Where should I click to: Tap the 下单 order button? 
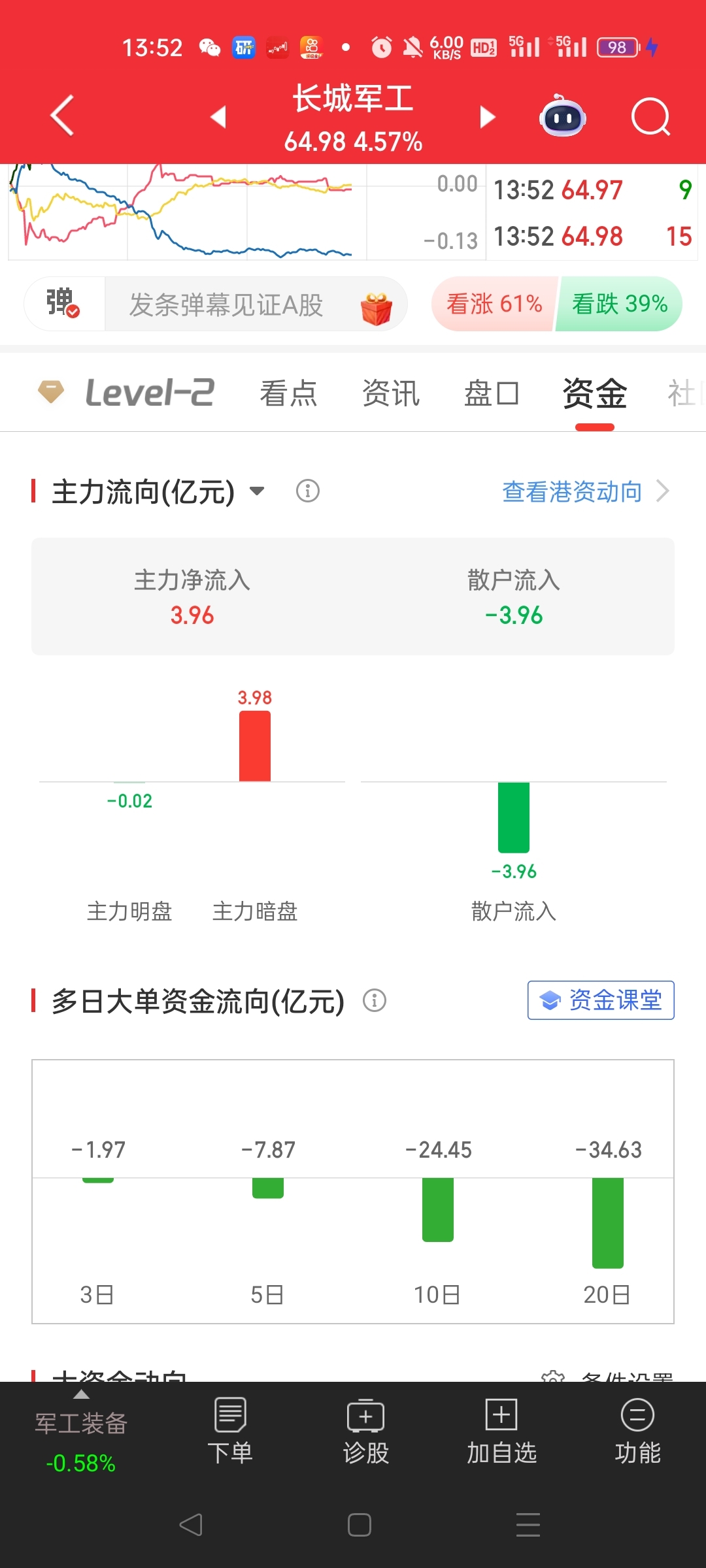(230, 1431)
